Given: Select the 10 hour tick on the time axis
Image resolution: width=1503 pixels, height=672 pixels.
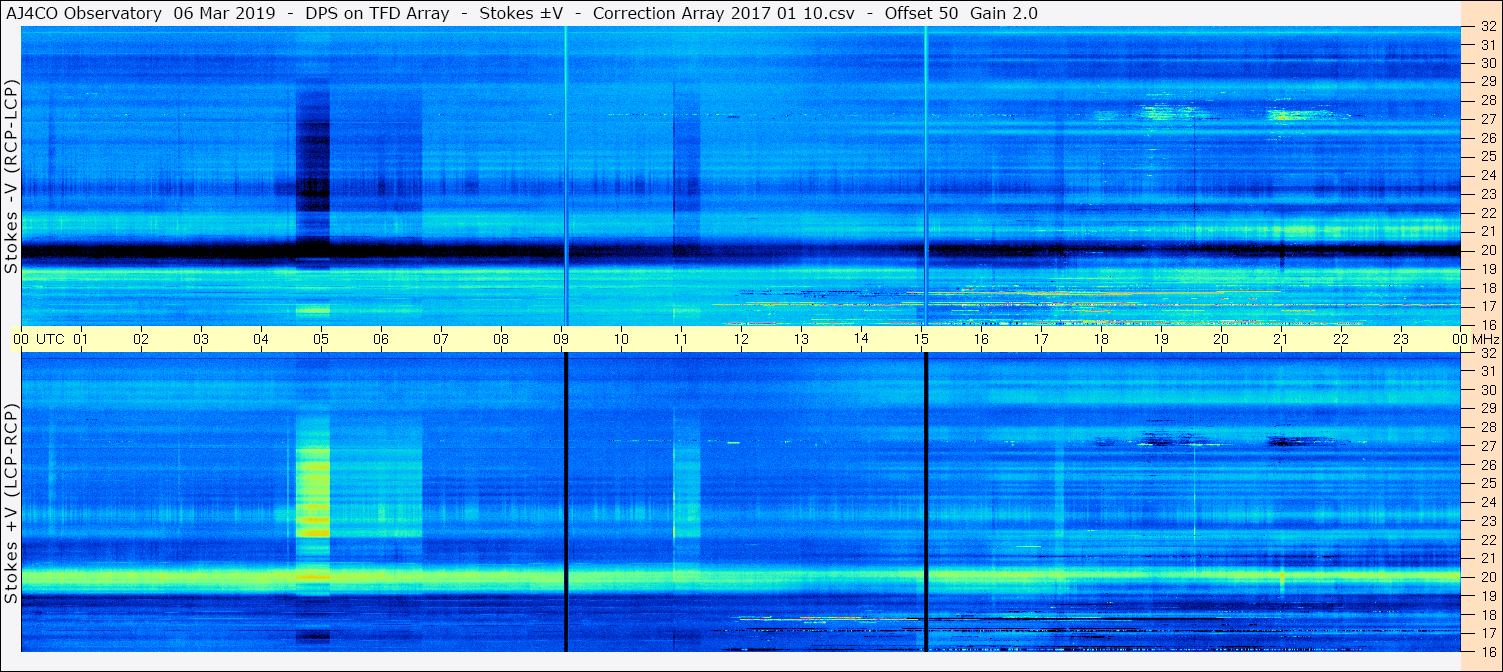Looking at the screenshot, I should click(621, 339).
